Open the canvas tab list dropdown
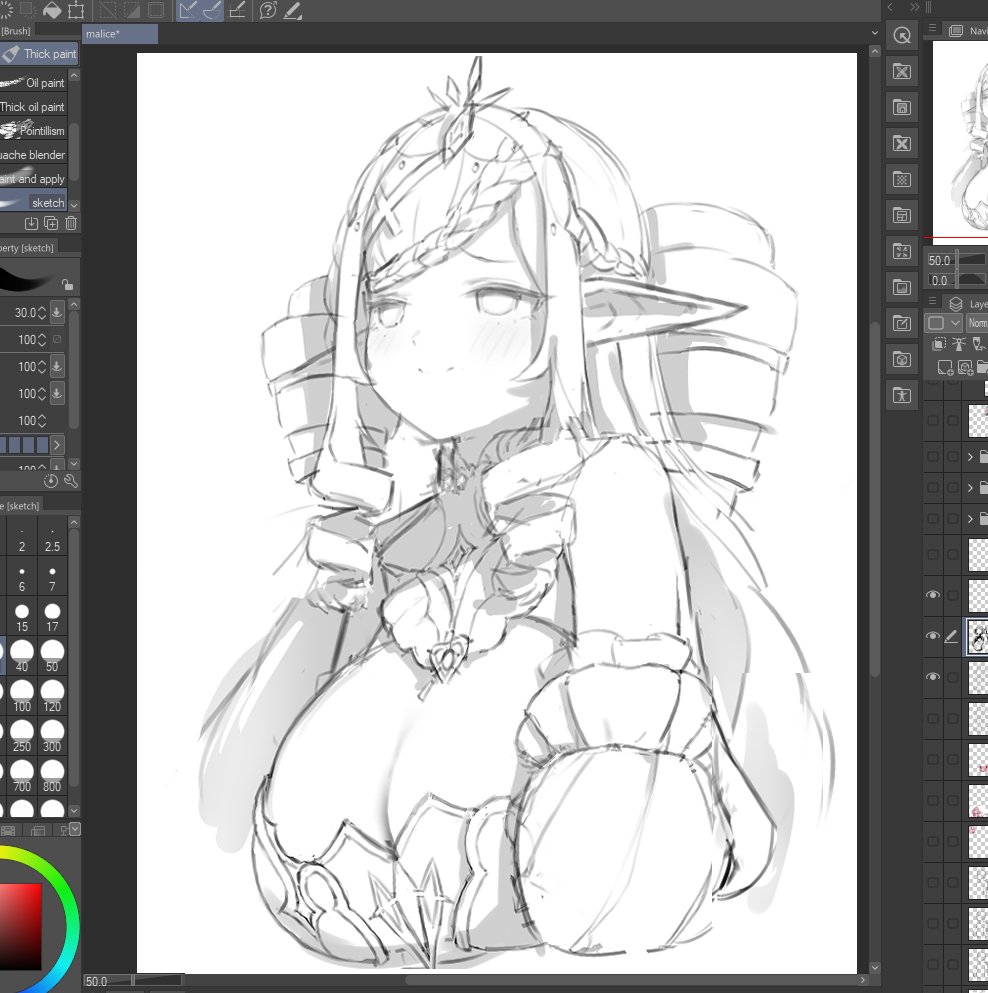Viewport: 988px width, 993px height. pos(875,33)
